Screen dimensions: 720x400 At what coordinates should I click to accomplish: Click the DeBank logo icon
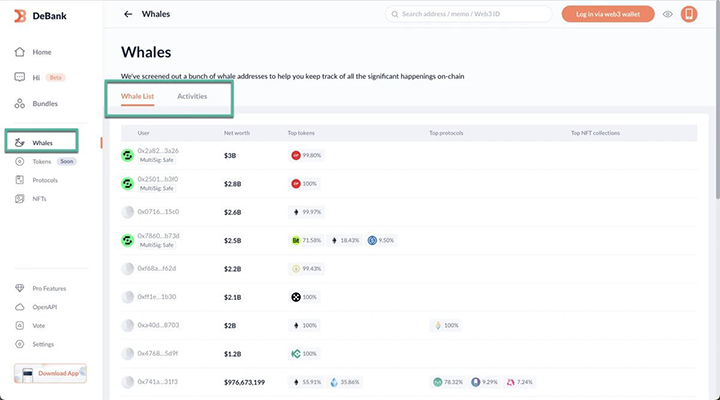pos(20,16)
